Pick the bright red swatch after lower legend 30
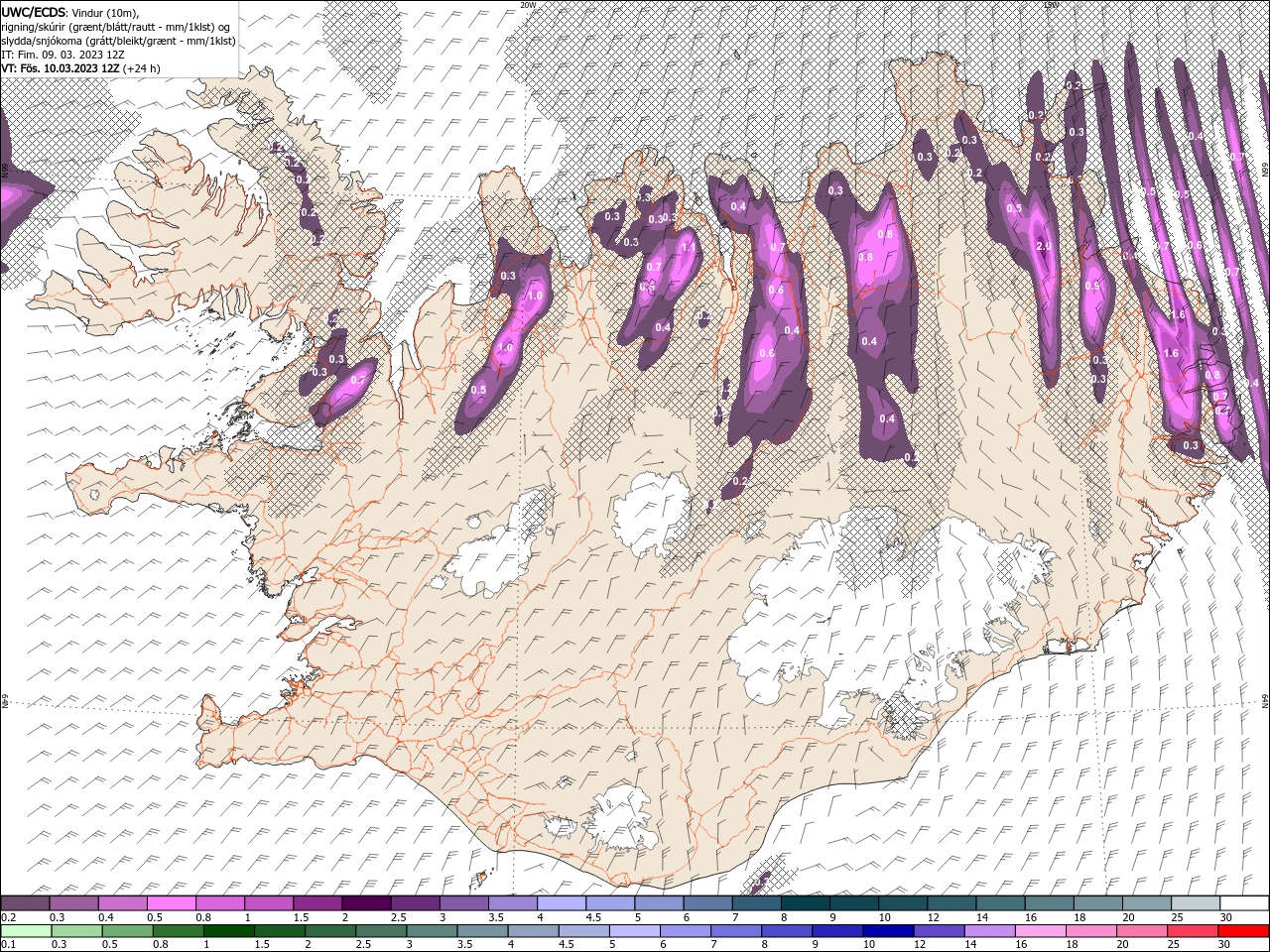 tap(1242, 931)
